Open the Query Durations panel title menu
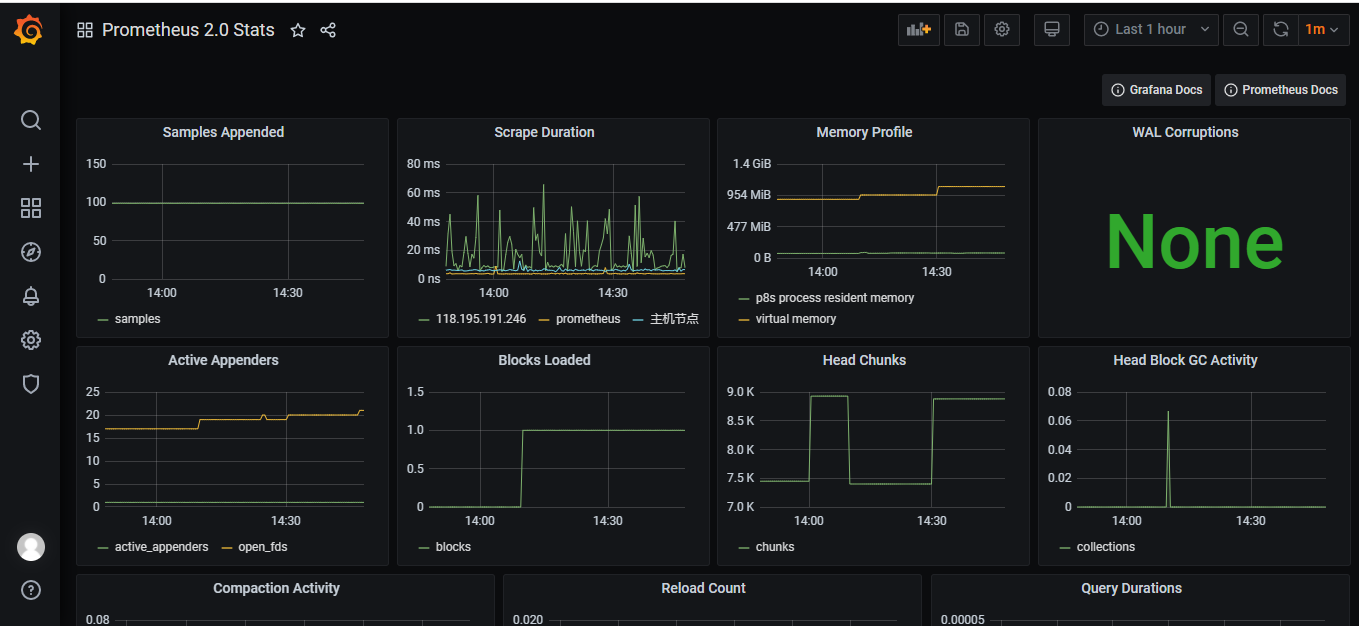Image resolution: width=1359 pixels, height=626 pixels. (x=1131, y=588)
